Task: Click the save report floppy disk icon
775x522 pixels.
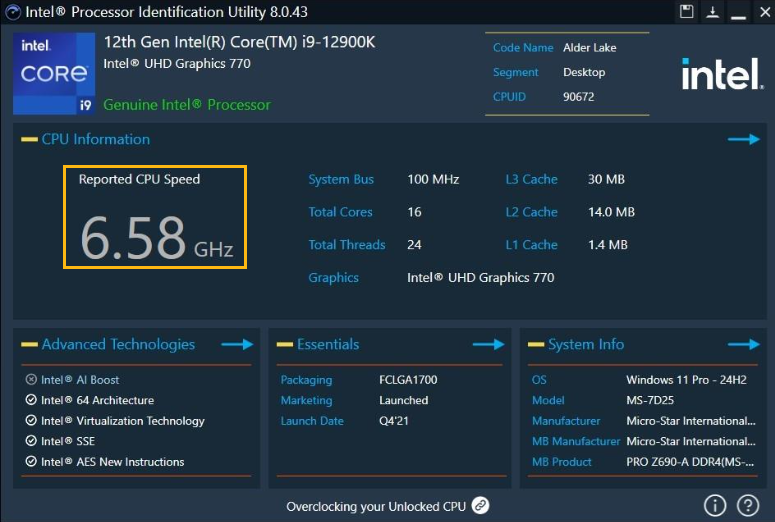Action: 687,11
